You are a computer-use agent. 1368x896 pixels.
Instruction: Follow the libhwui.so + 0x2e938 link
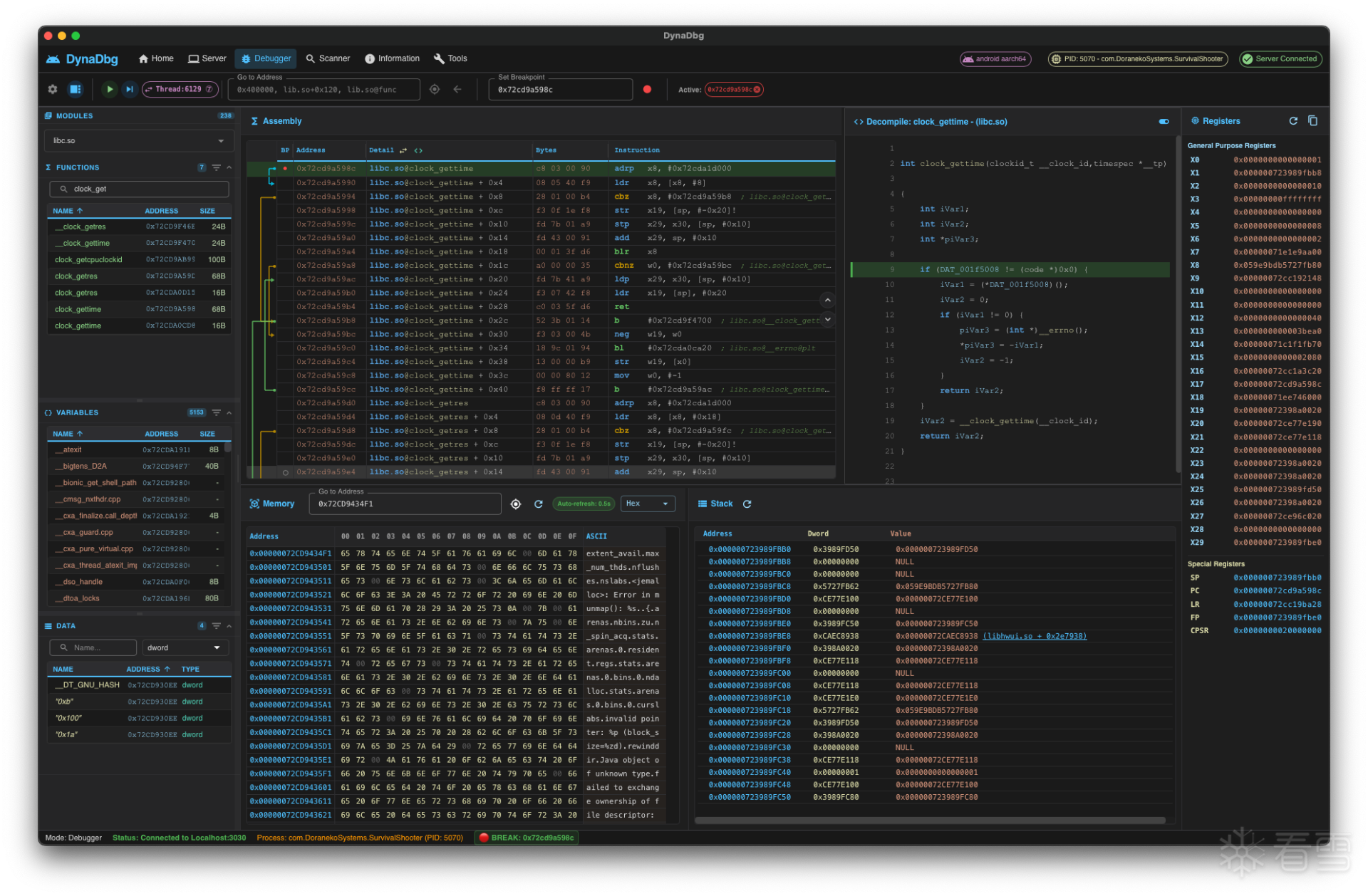[1035, 636]
